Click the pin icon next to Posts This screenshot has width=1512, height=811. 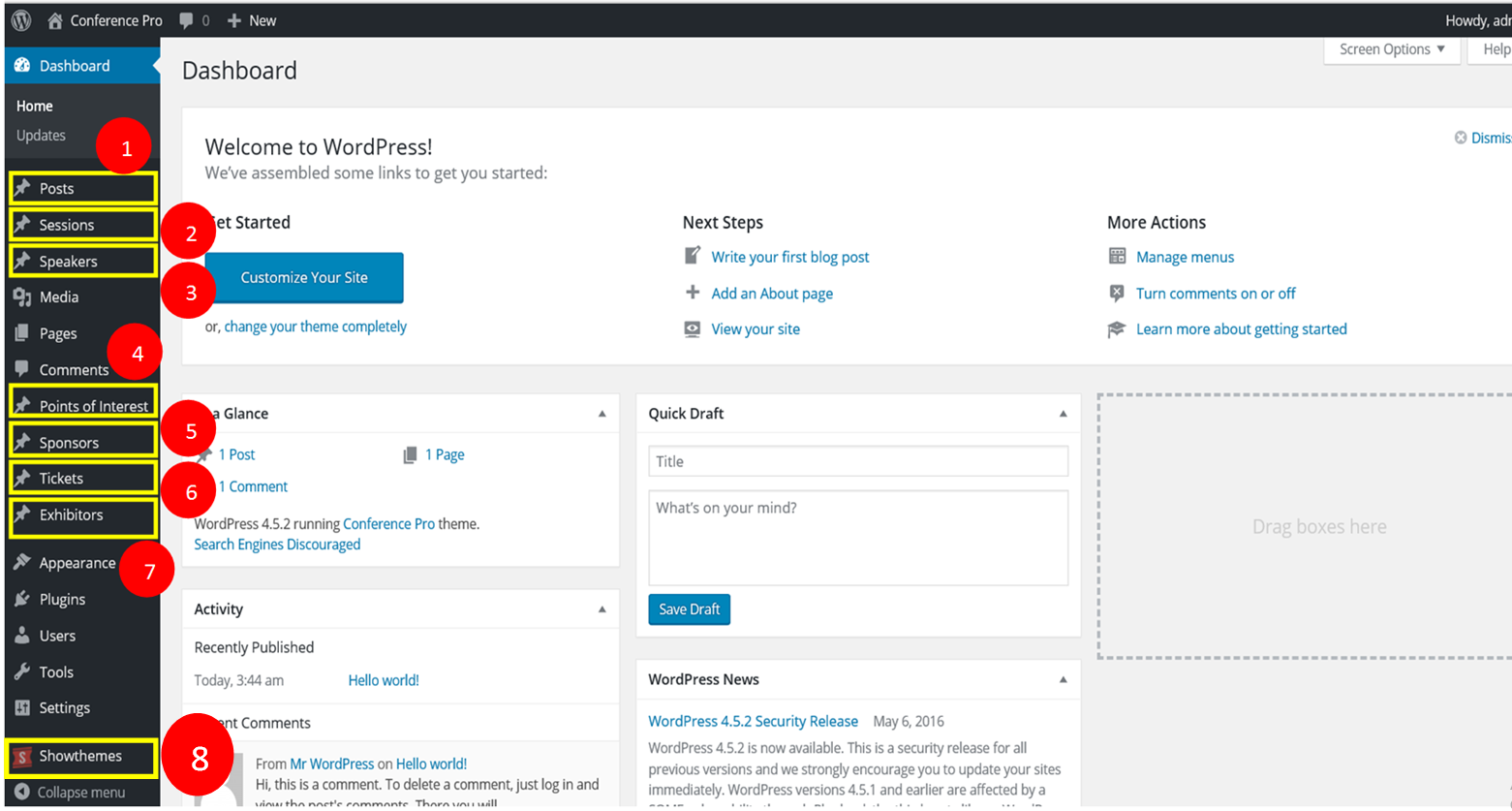22,188
